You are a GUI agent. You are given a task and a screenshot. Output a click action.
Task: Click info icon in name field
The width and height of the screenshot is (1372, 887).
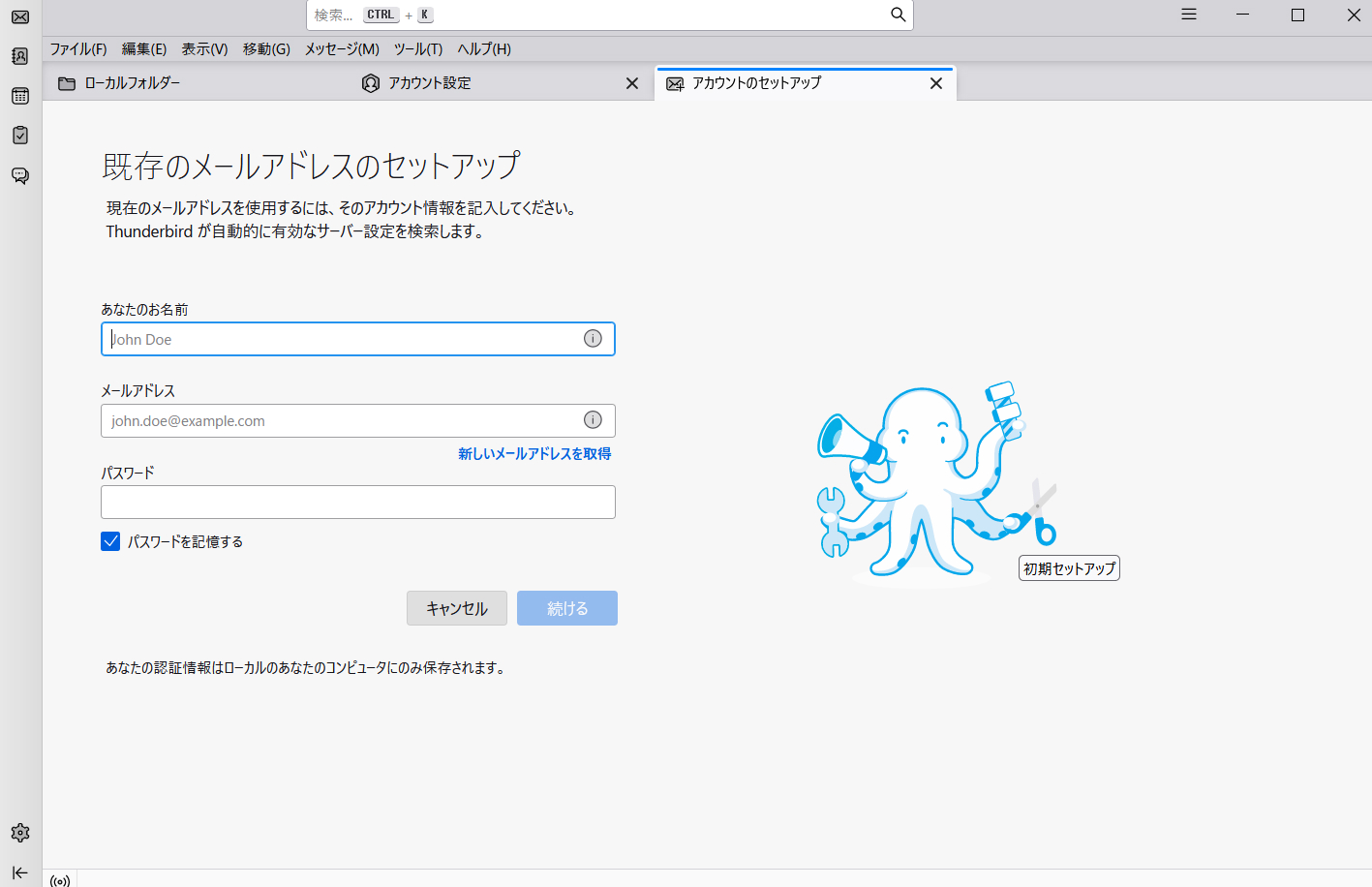[x=593, y=338]
